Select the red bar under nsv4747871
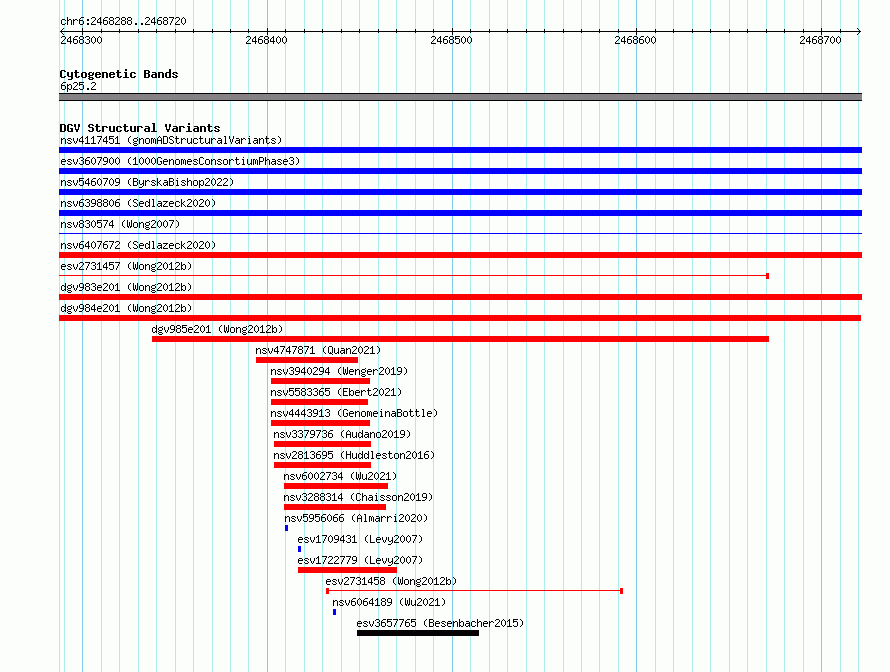Screen dimensions: 890x672 coord(307,360)
